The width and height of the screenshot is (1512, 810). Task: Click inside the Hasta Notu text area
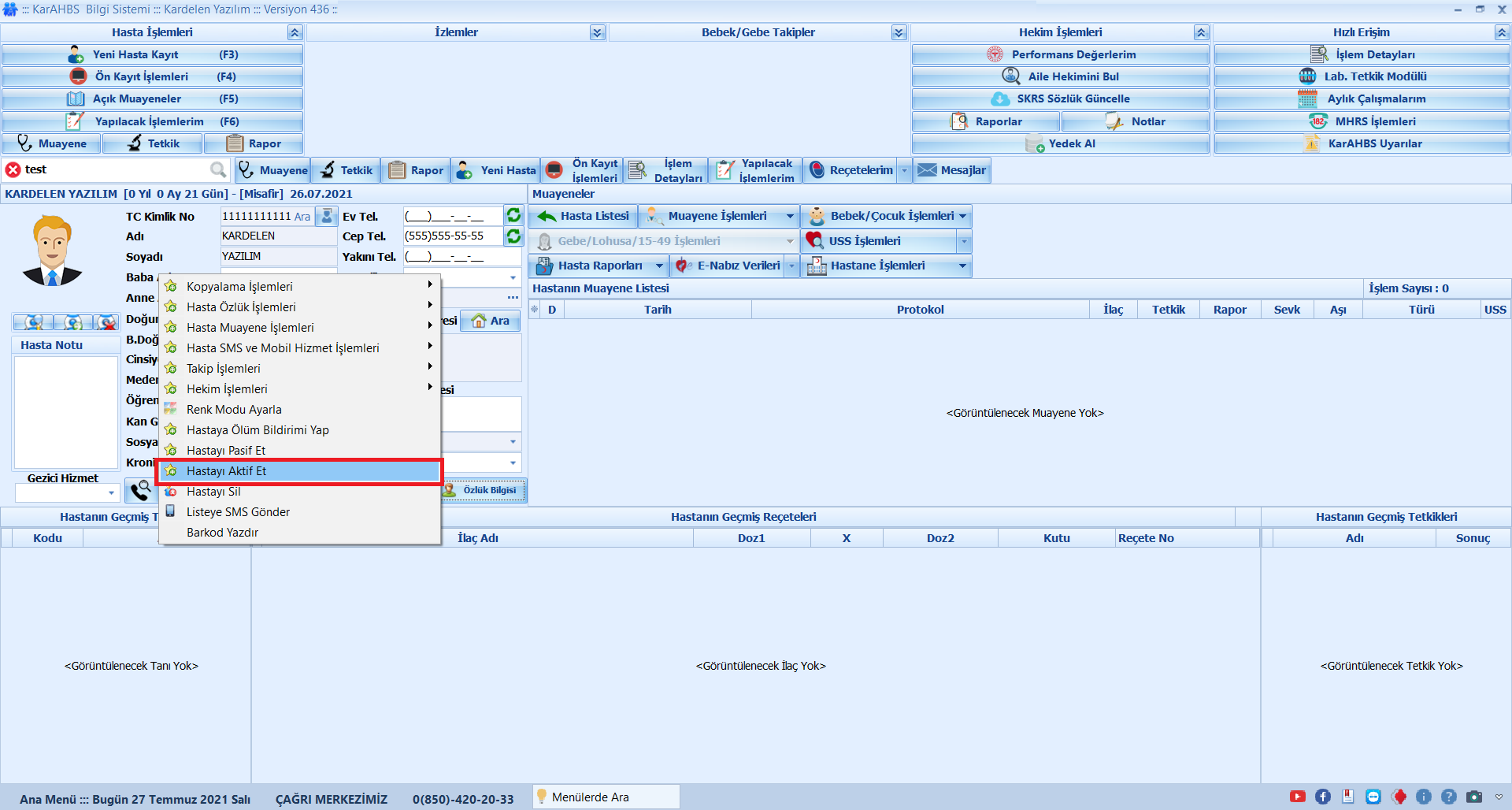[x=66, y=411]
